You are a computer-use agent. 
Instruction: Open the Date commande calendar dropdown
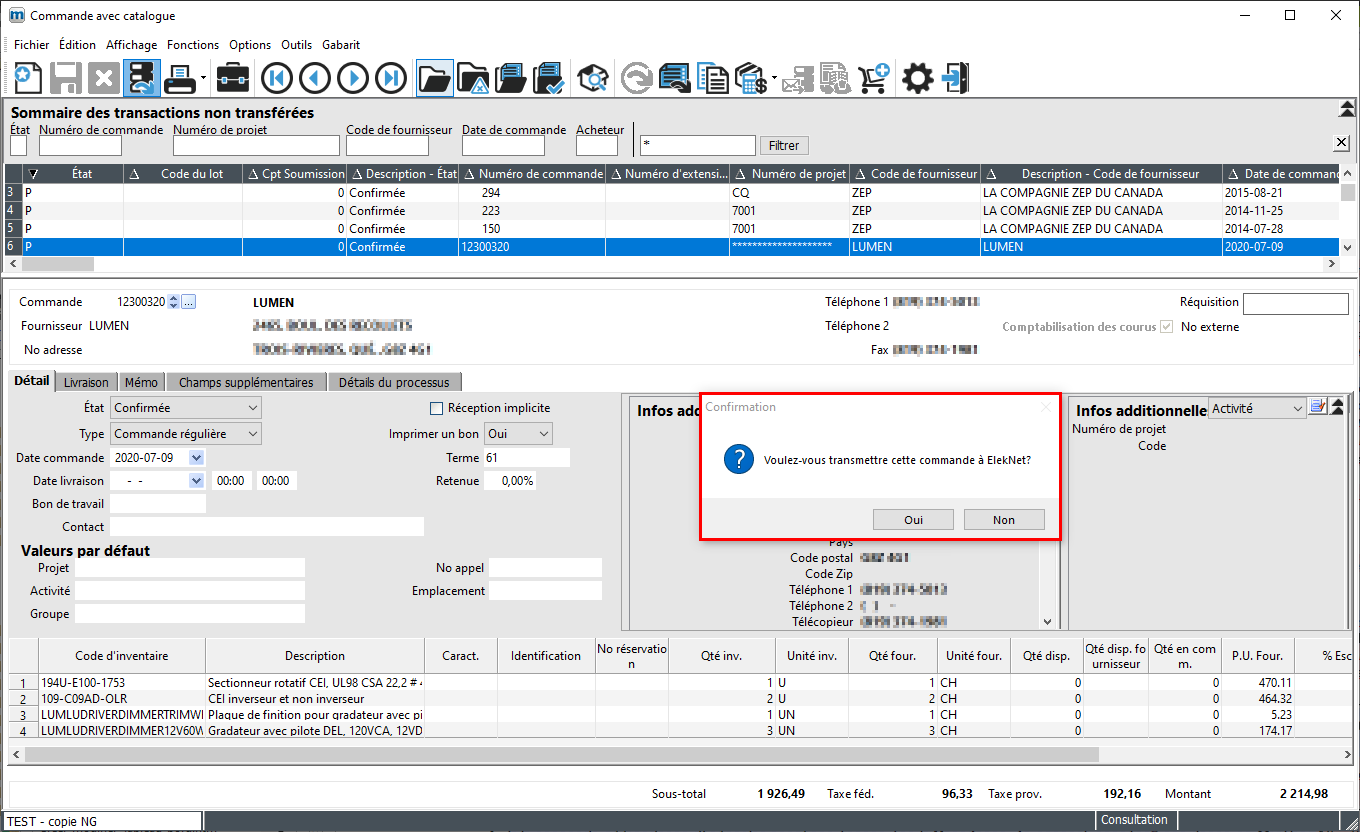[196, 458]
